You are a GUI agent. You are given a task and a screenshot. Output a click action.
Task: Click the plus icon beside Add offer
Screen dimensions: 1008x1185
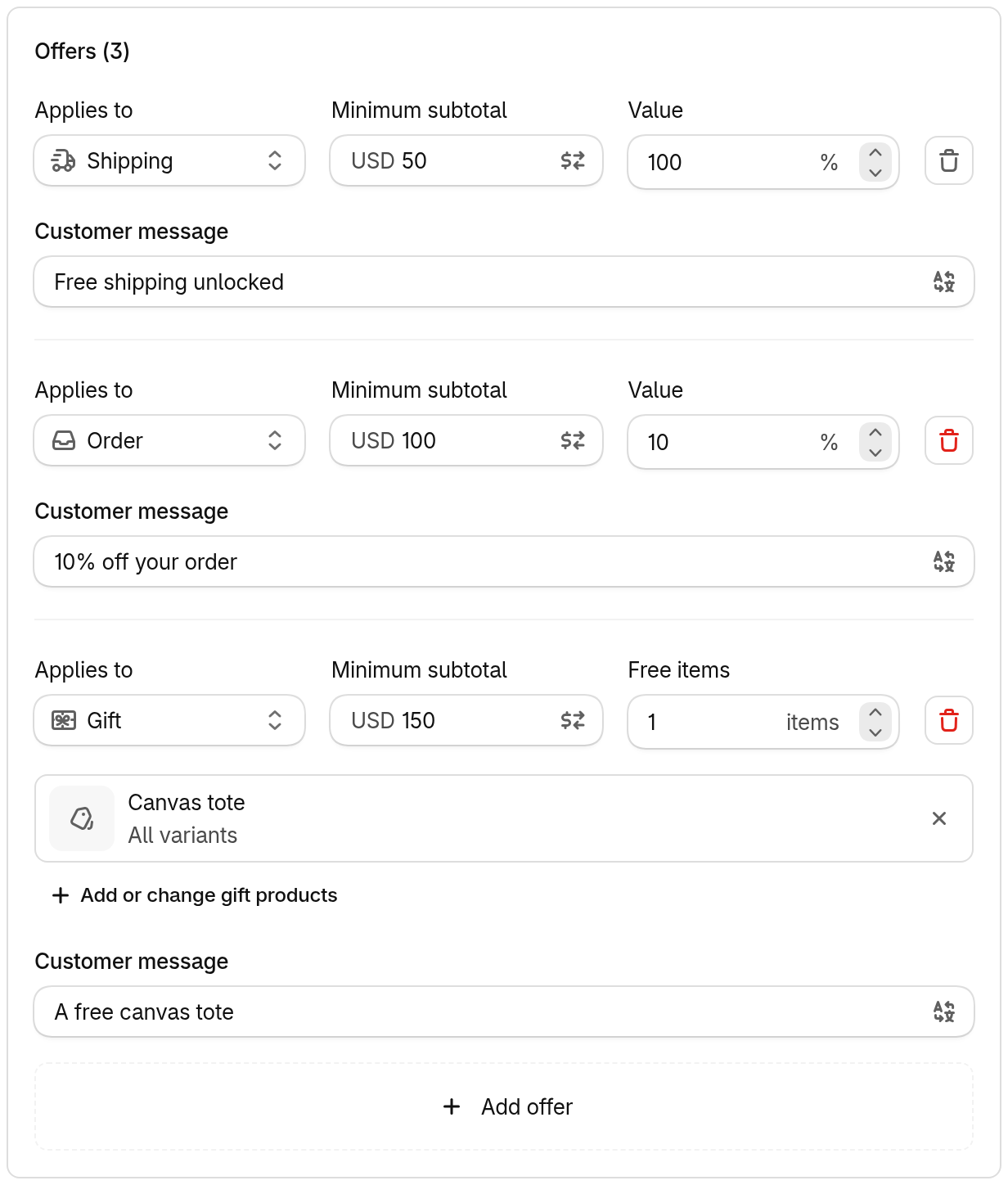tap(452, 1106)
